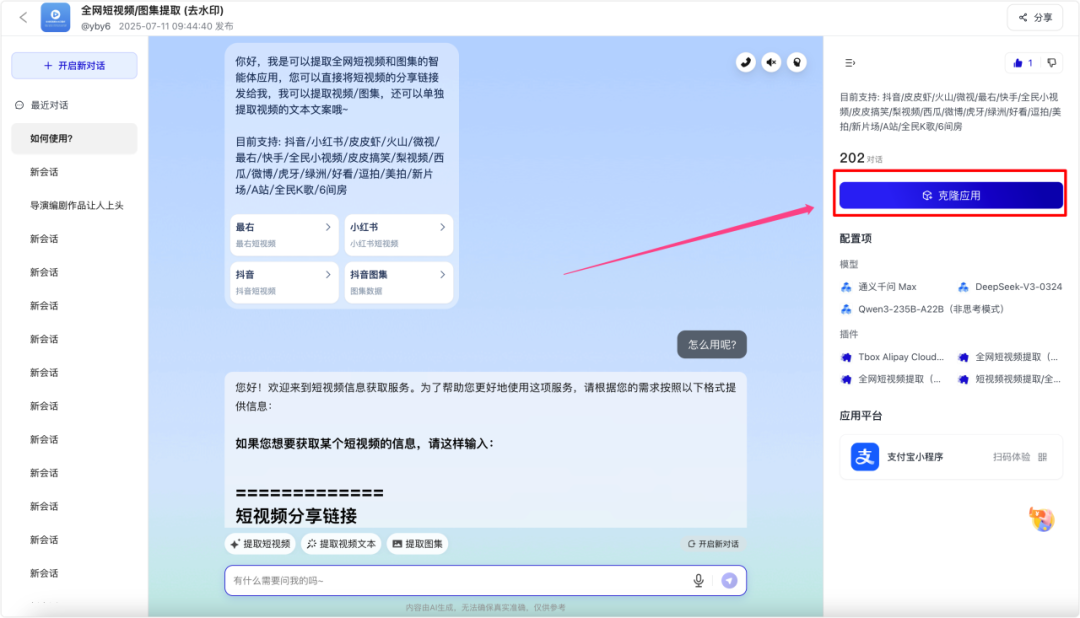Click the Alipay 支 logo icon
This screenshot has width=1080, height=618.
(x=864, y=457)
